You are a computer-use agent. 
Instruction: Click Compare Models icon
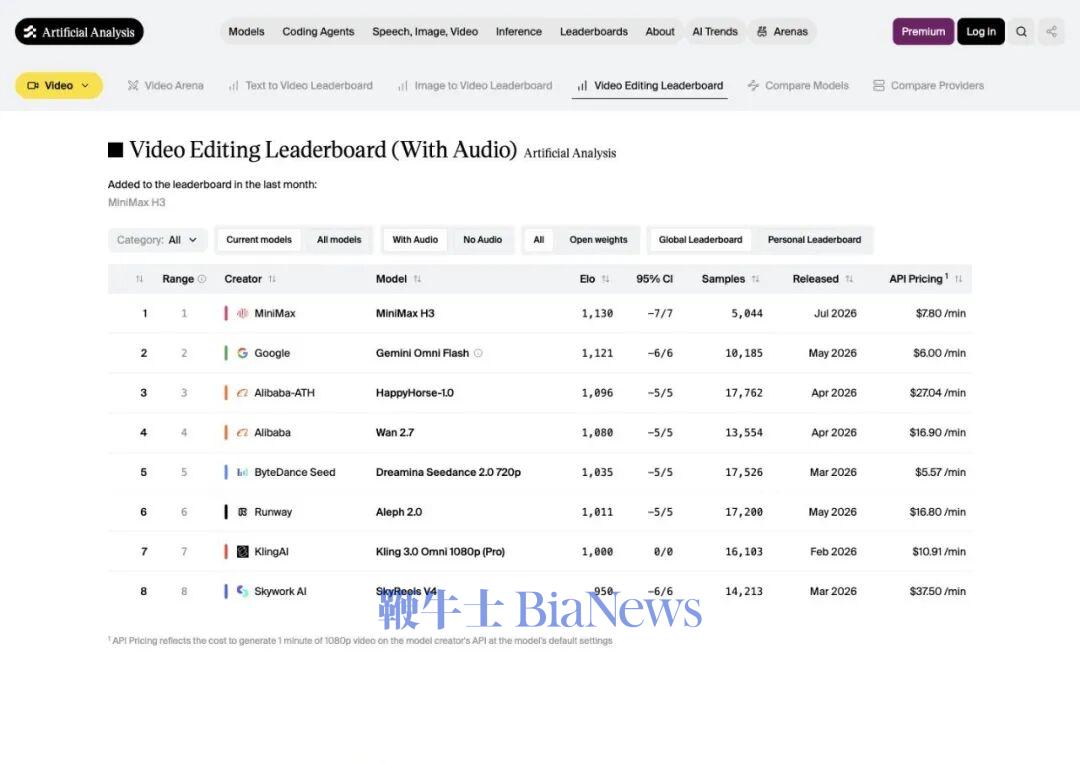pos(754,85)
